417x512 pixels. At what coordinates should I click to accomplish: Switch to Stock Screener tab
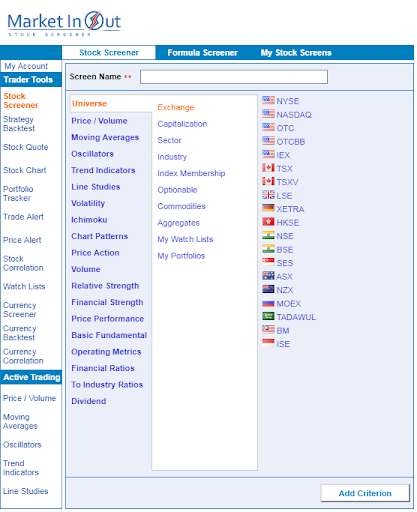click(109, 53)
